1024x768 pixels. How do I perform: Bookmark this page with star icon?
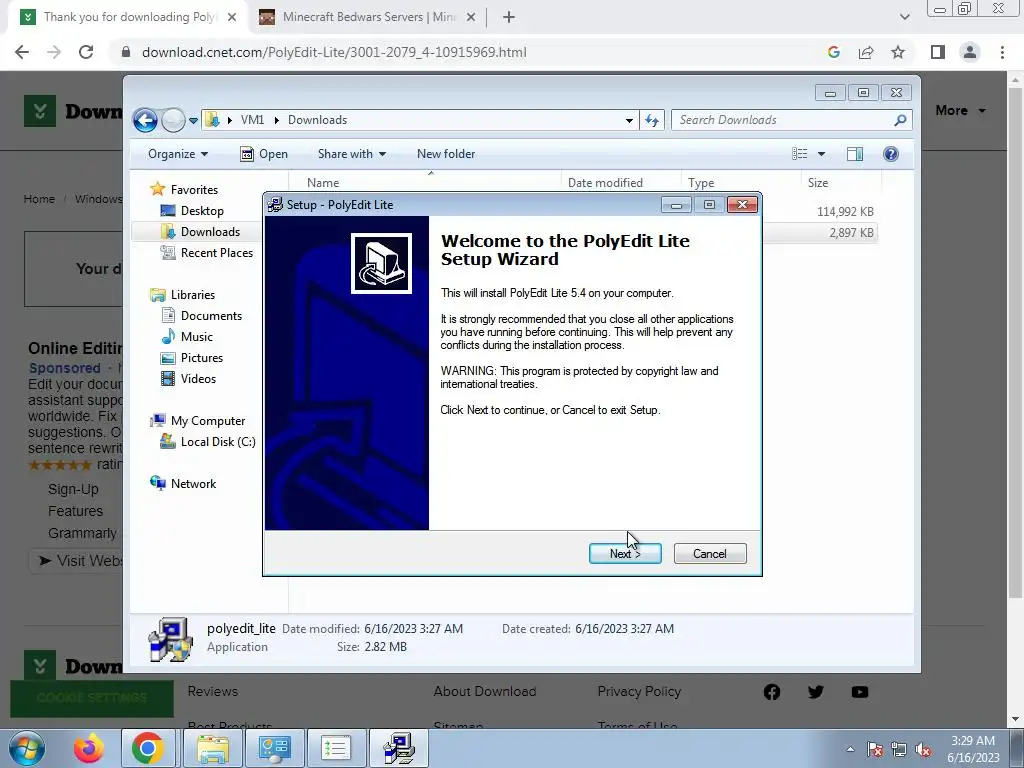pos(898,52)
